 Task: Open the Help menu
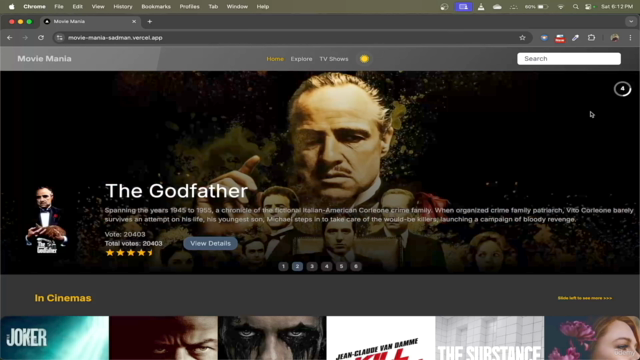(263, 7)
